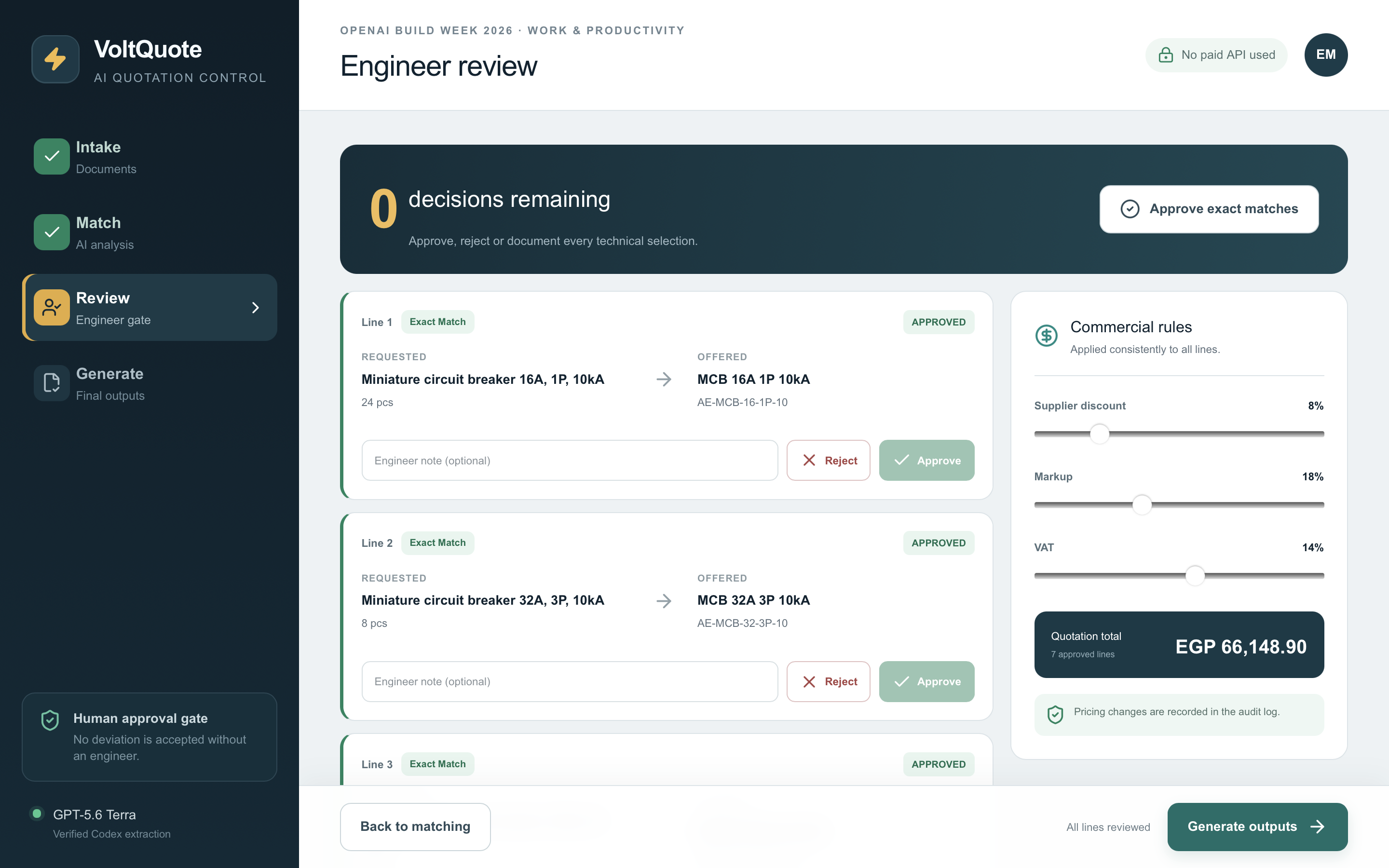1389x868 pixels.
Task: Click the VoltQuote lightning bolt logo
Action: click(55, 59)
